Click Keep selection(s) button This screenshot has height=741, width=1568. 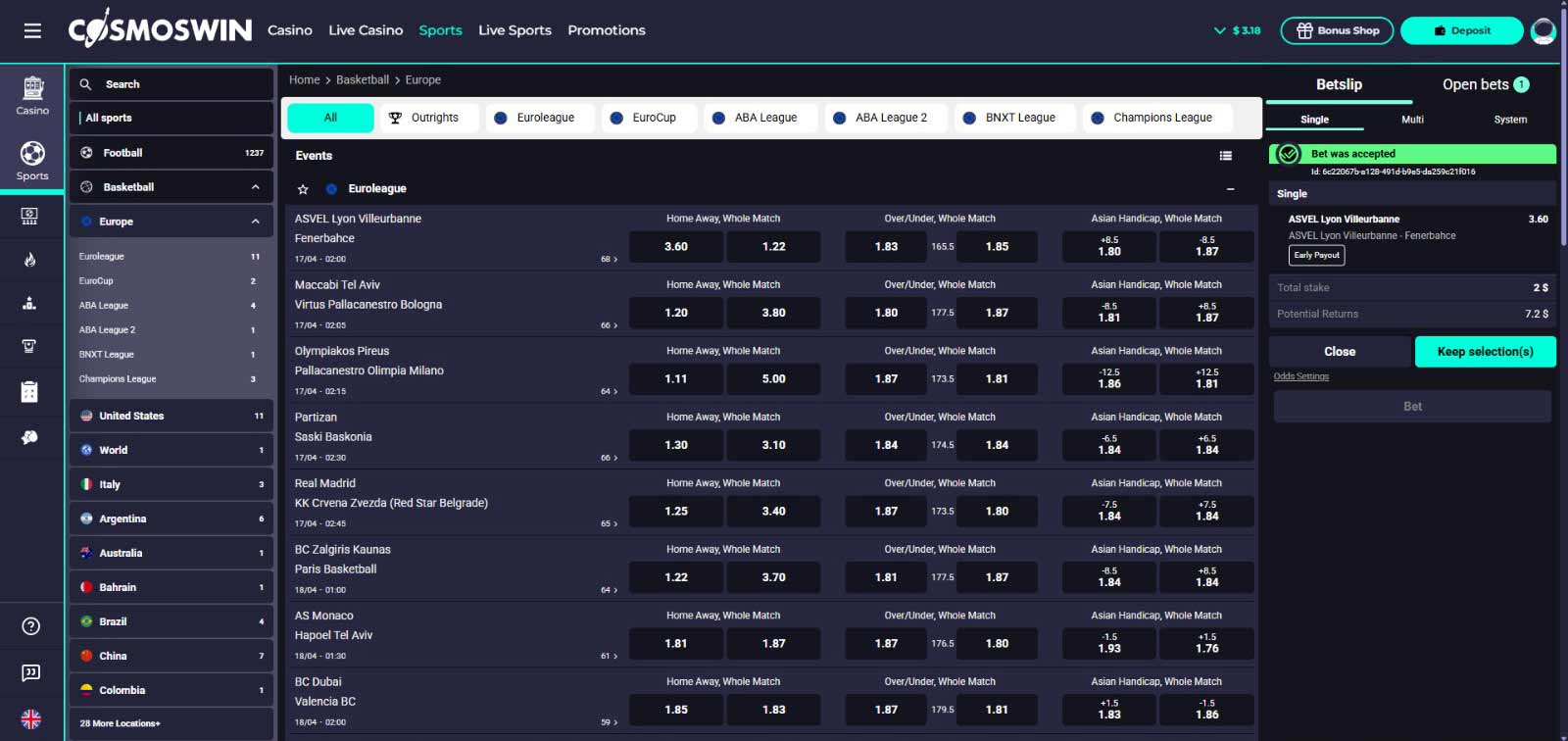[x=1485, y=352]
